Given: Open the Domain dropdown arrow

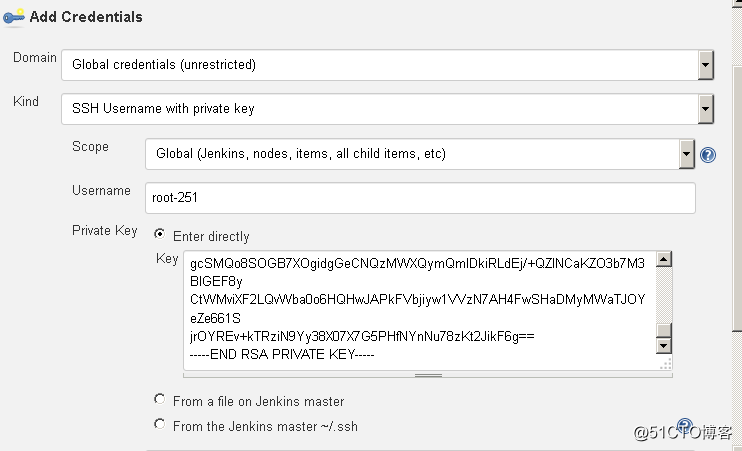Looking at the screenshot, I should click(x=706, y=65).
